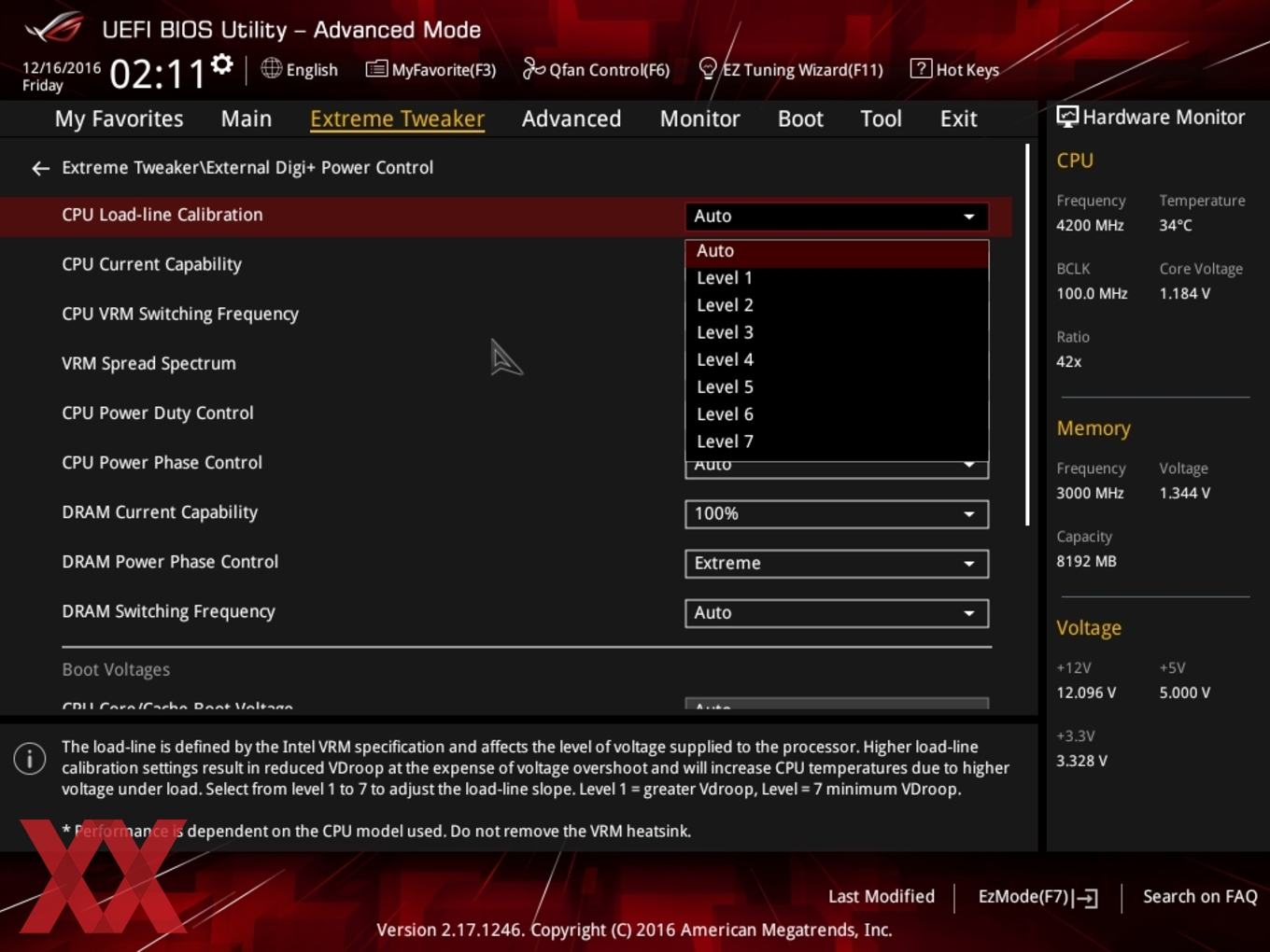This screenshot has height=952, width=1270.
Task: Go to the Advanced tab
Action: (571, 119)
